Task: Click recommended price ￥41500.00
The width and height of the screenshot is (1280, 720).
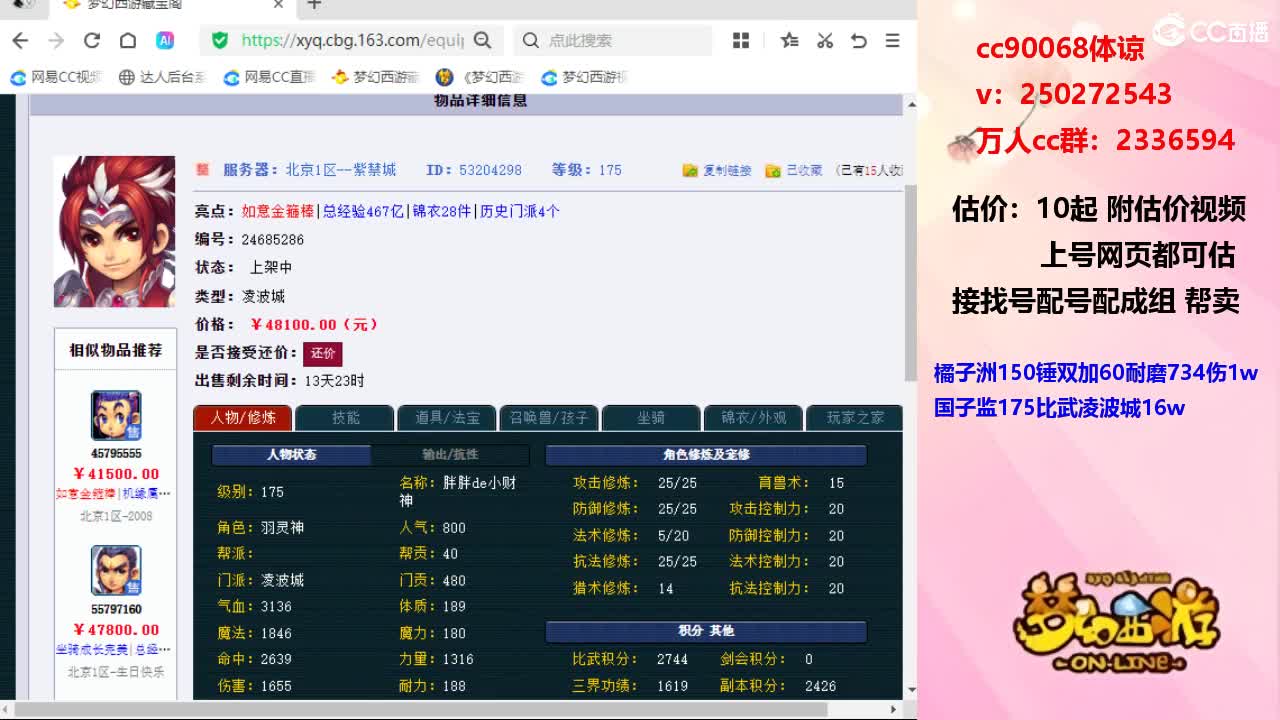Action: 116,474
